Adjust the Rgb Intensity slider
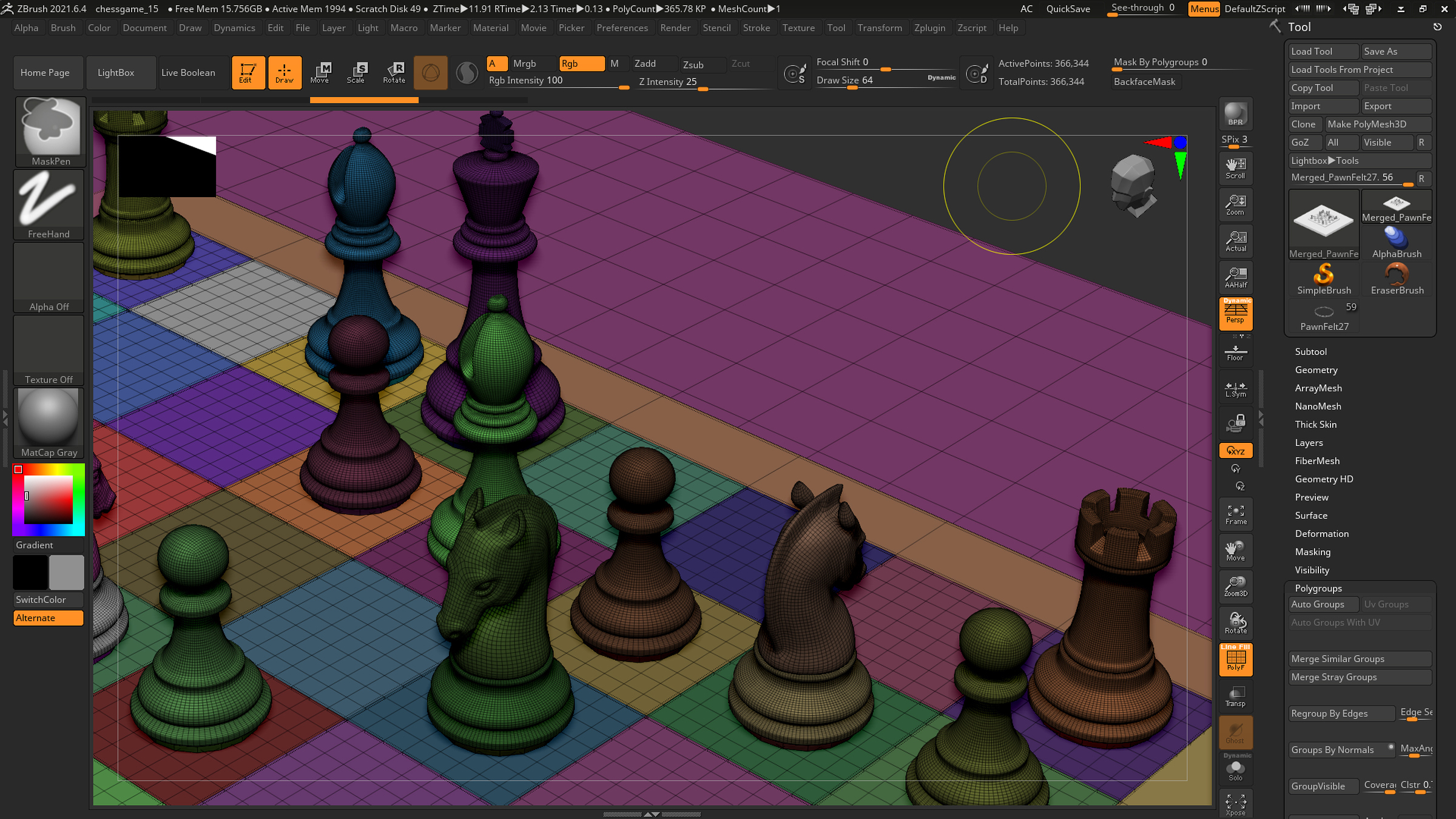The image size is (1456, 819). [558, 81]
